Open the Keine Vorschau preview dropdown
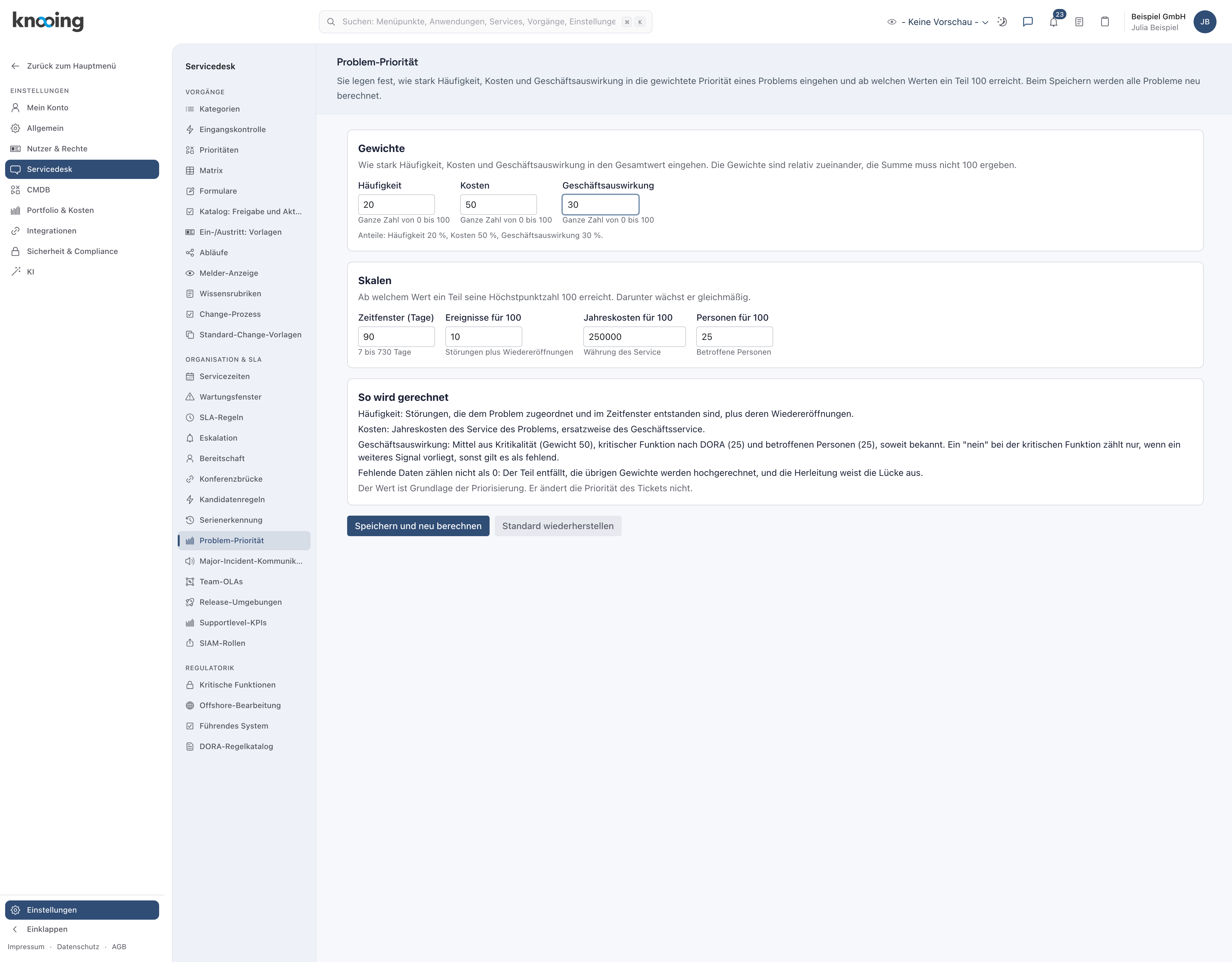Image resolution: width=1232 pixels, height=962 pixels. click(938, 22)
